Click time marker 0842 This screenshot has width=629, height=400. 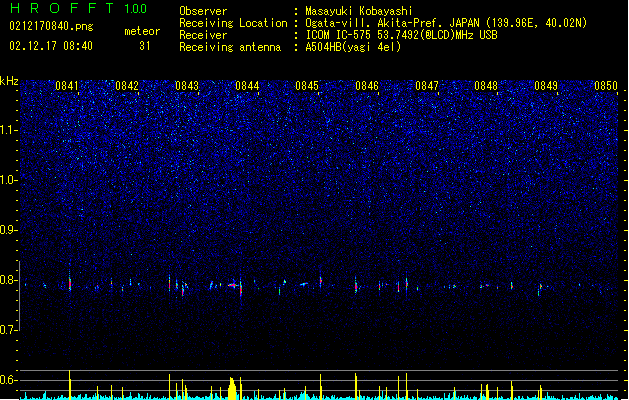tap(127, 86)
